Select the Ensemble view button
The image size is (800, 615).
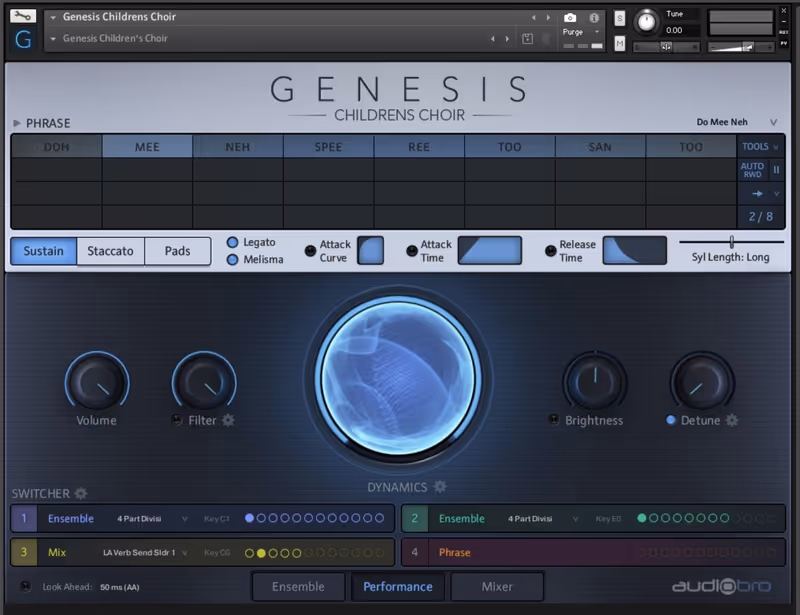[298, 587]
